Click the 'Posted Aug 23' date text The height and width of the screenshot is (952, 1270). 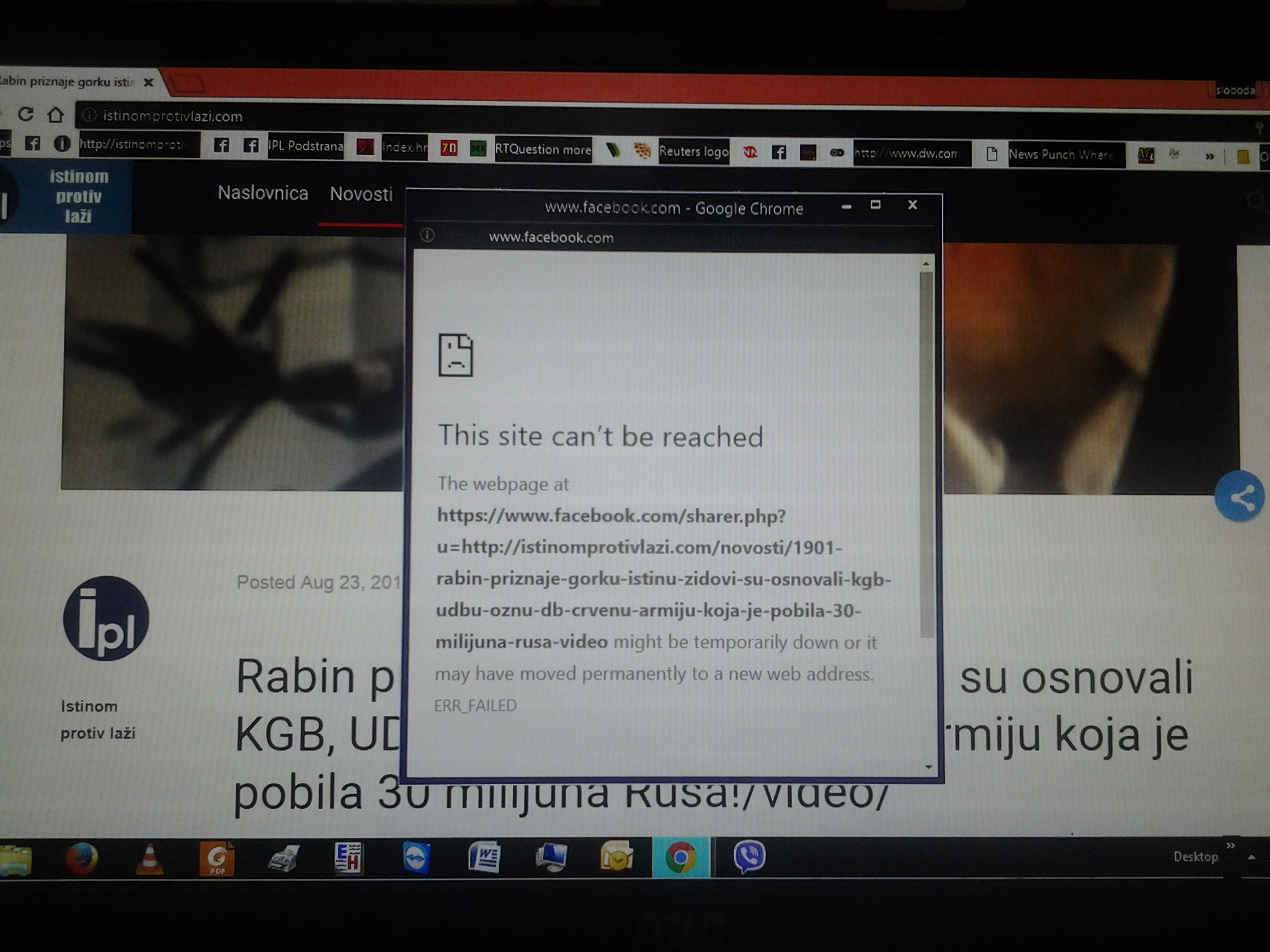click(319, 583)
